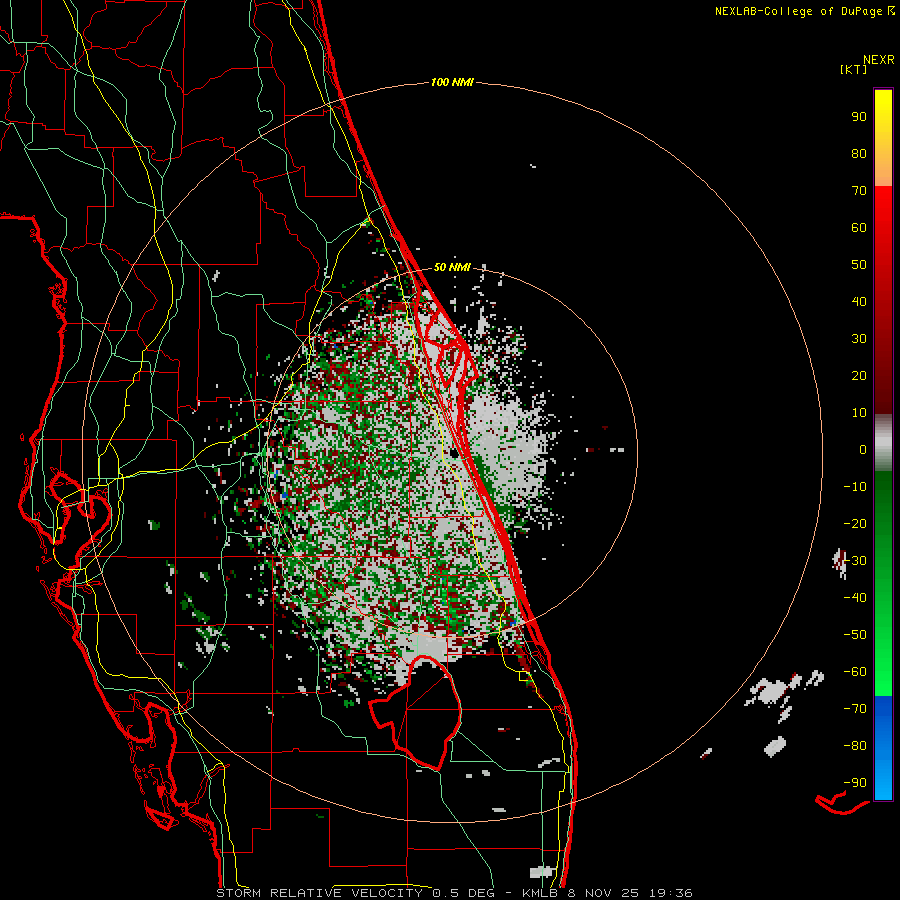The height and width of the screenshot is (900, 900).
Task: Pick the yellow band of the velocity color bar
Action: click(883, 138)
